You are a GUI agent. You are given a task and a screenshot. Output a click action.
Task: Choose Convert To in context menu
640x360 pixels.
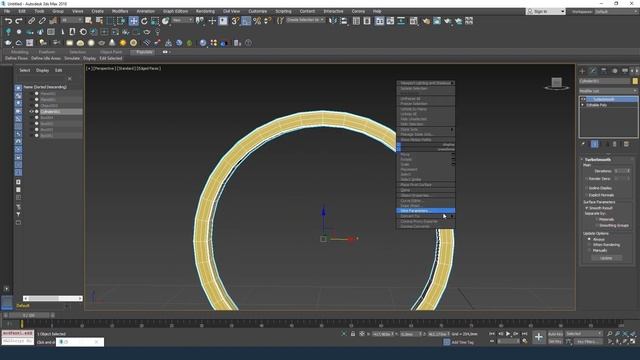tap(426, 216)
